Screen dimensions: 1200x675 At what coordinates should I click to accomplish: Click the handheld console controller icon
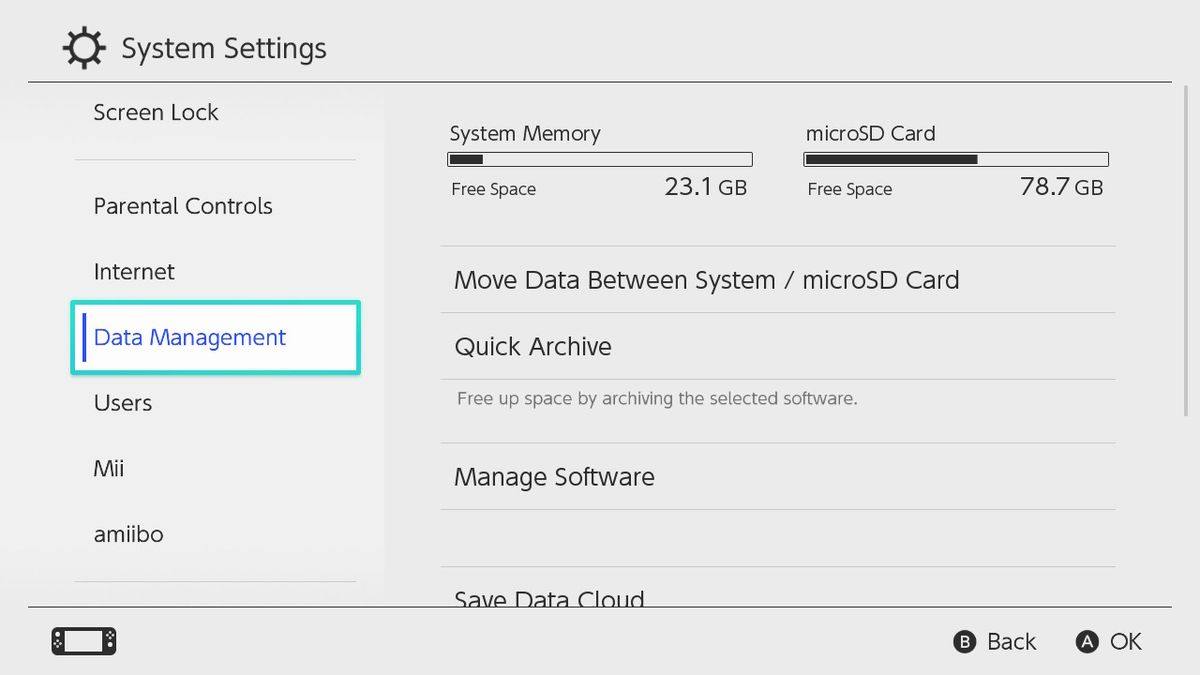pos(84,641)
